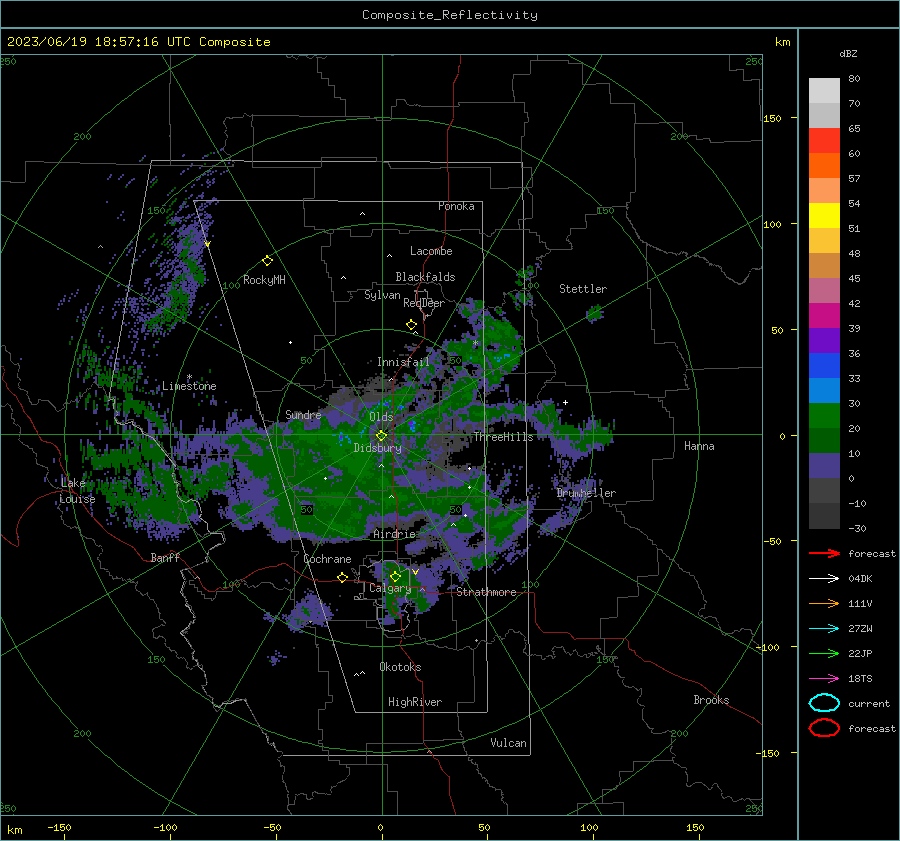Select the cyan 27ZW arrow legend icon
Screen dimensions: 900x841
coord(824,628)
